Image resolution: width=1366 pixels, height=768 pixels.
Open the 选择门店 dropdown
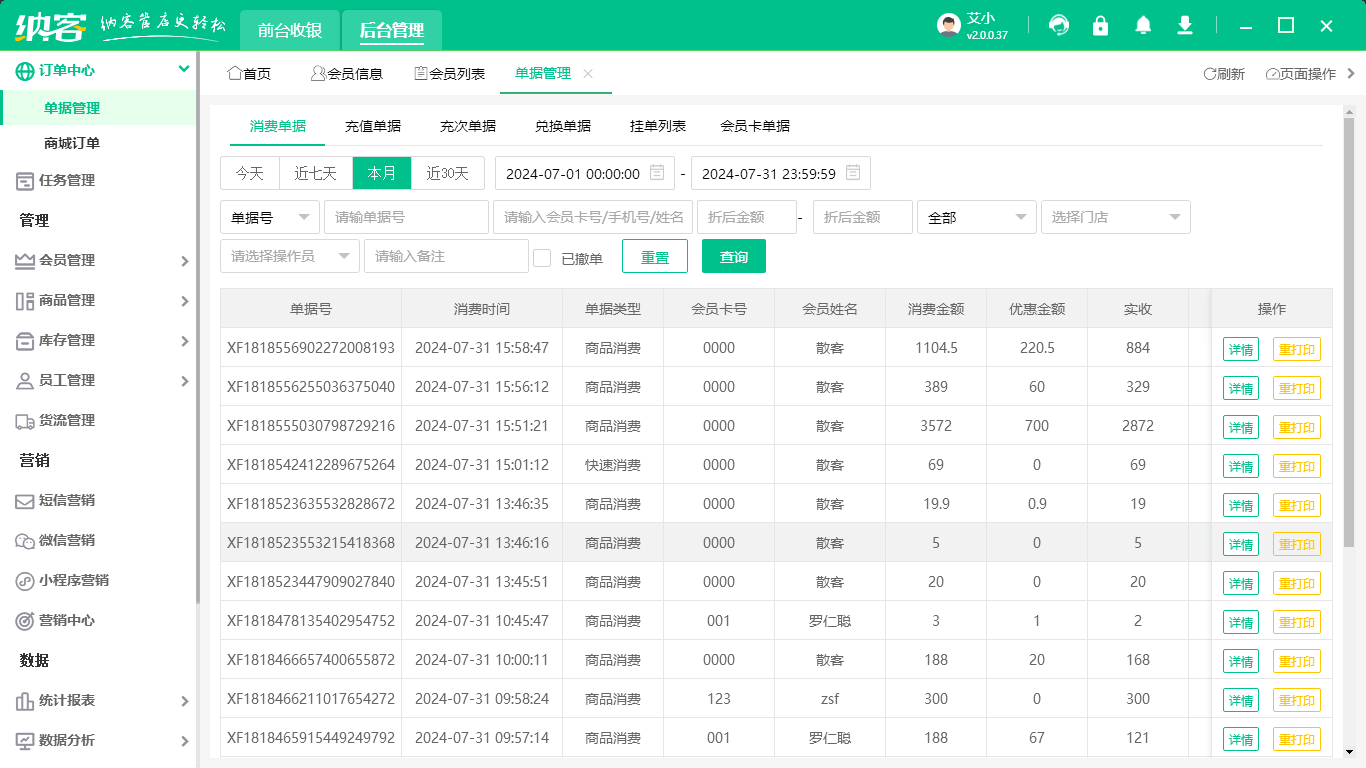[1115, 217]
